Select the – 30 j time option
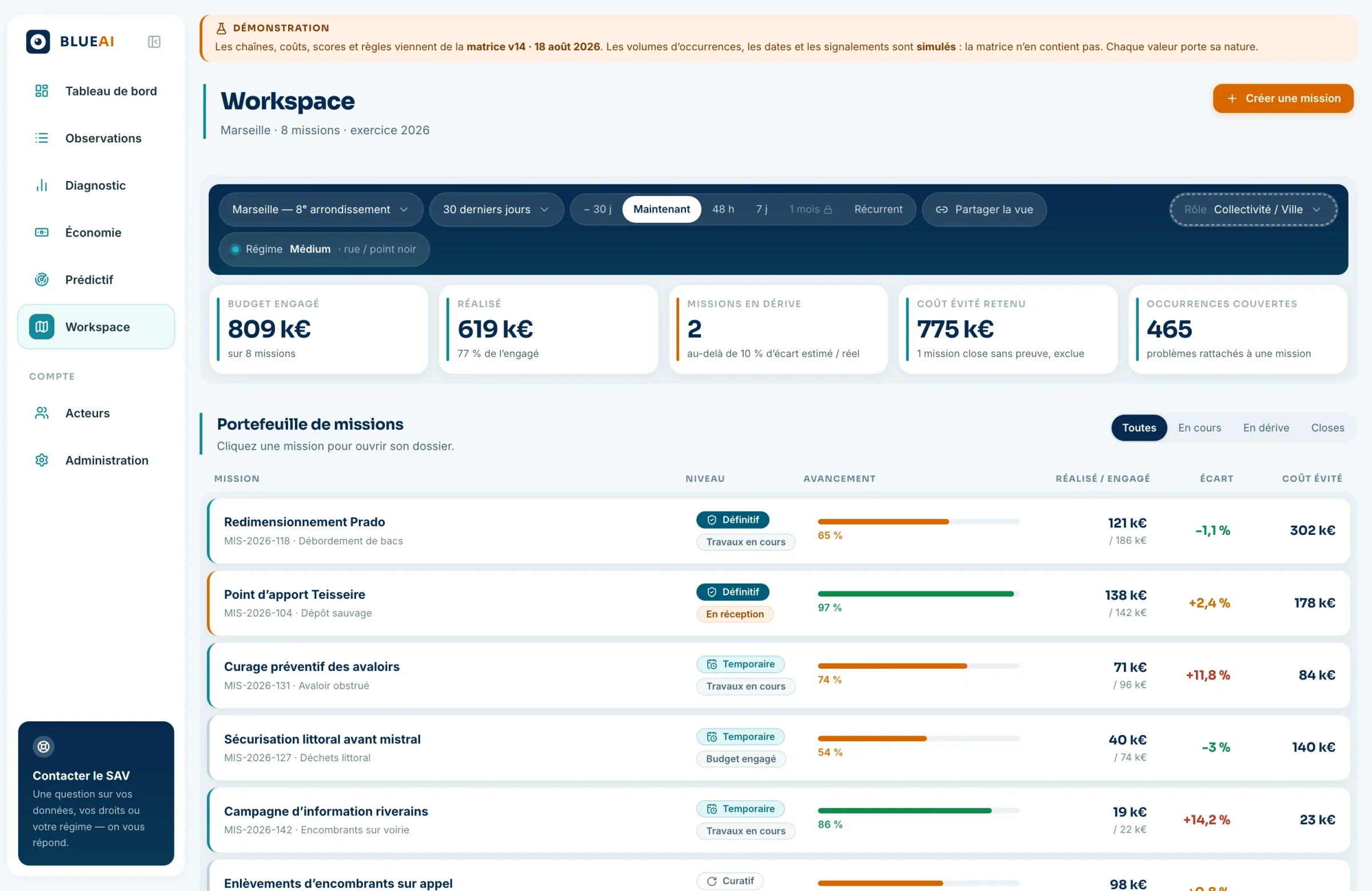Viewport: 1372px width, 891px height. (x=597, y=209)
